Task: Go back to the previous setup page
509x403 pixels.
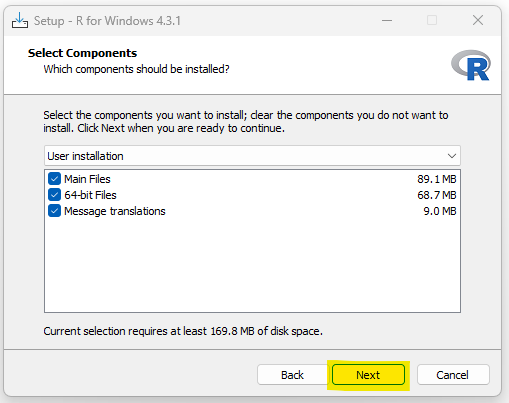Action: click(292, 375)
